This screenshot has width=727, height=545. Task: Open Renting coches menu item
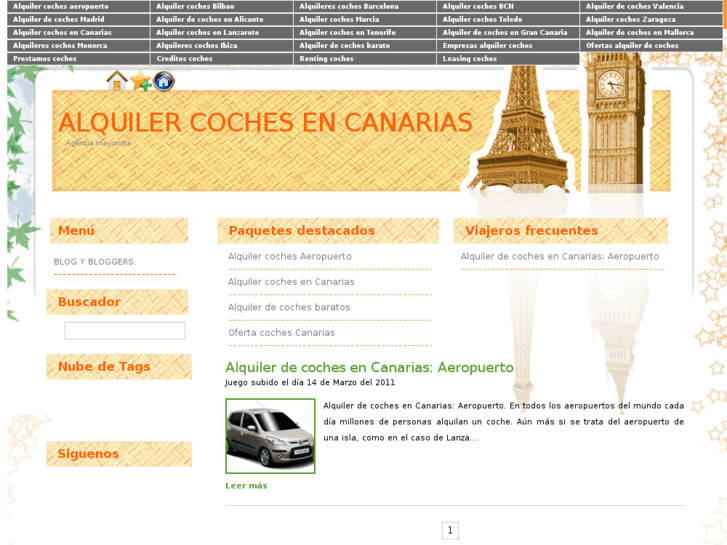pyautogui.click(x=326, y=58)
